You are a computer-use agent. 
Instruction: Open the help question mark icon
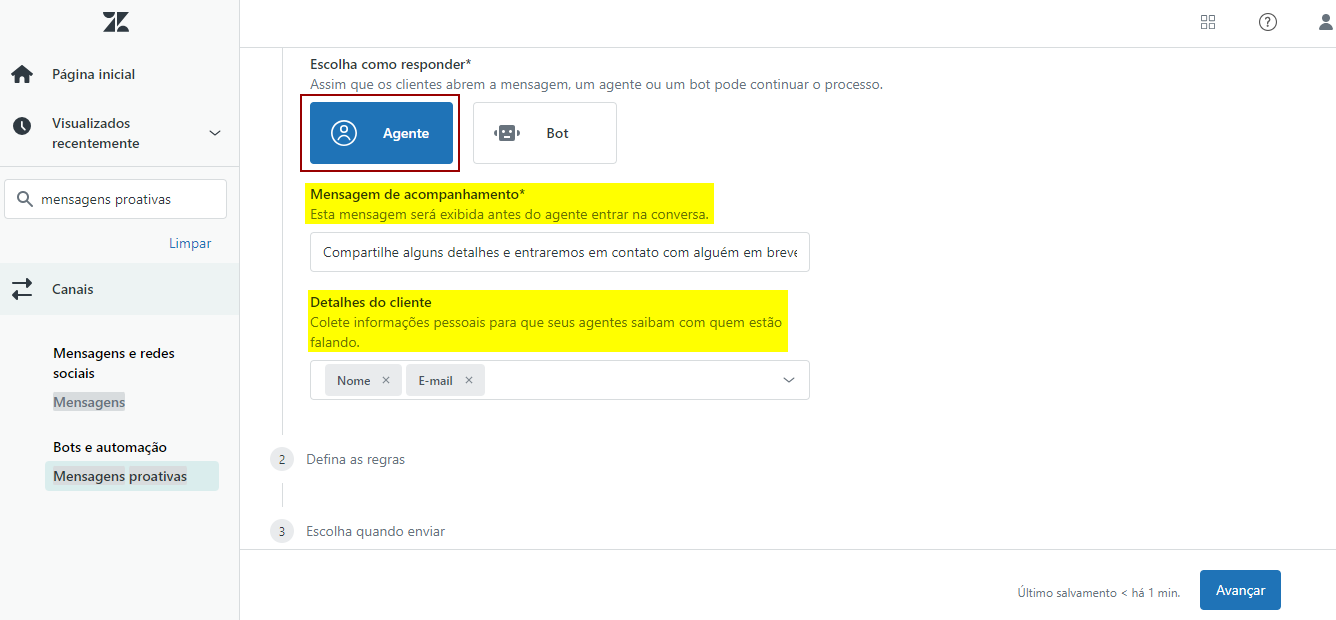pyautogui.click(x=1268, y=22)
